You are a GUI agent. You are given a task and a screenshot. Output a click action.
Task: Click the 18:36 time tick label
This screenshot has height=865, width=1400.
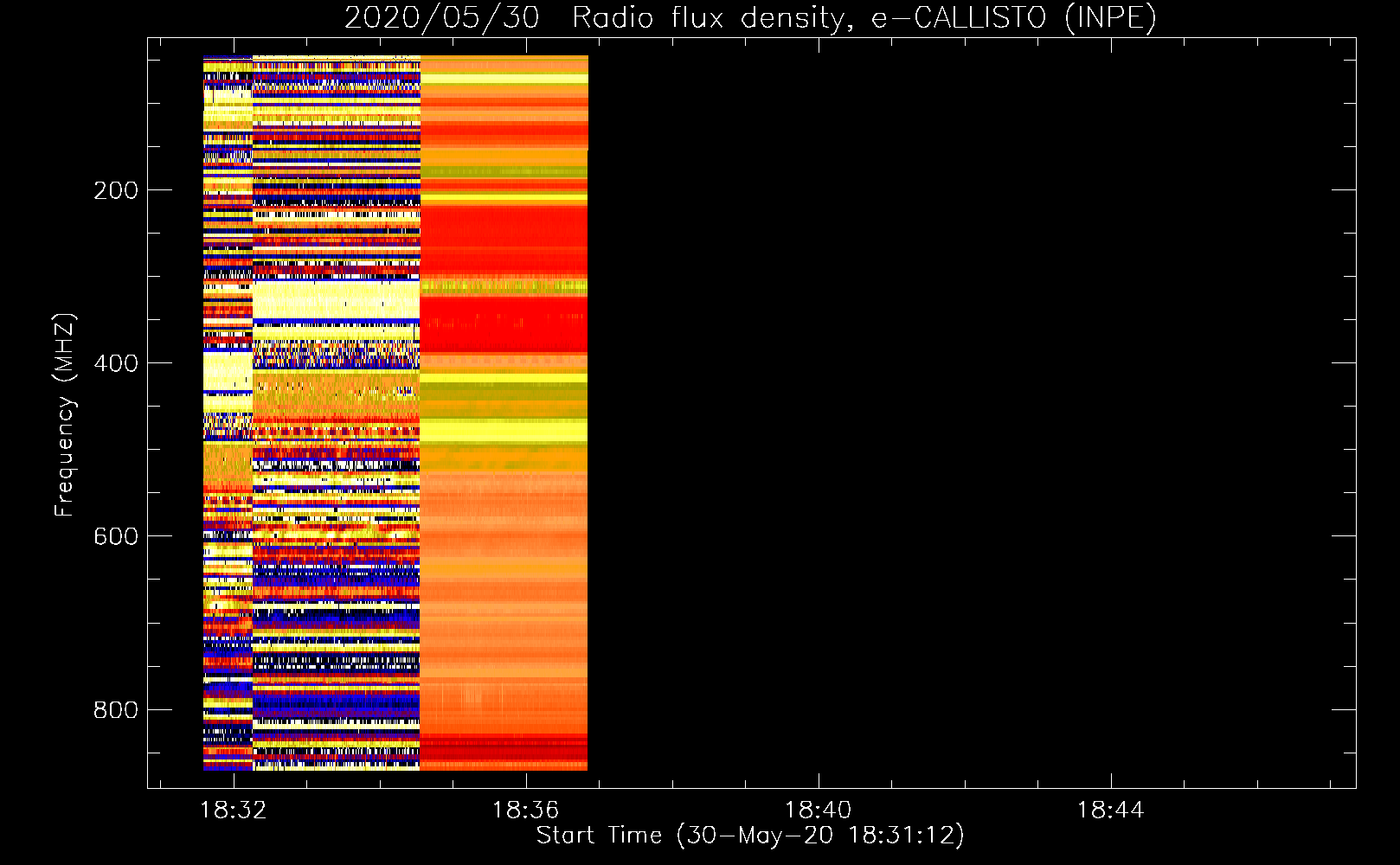(x=526, y=810)
